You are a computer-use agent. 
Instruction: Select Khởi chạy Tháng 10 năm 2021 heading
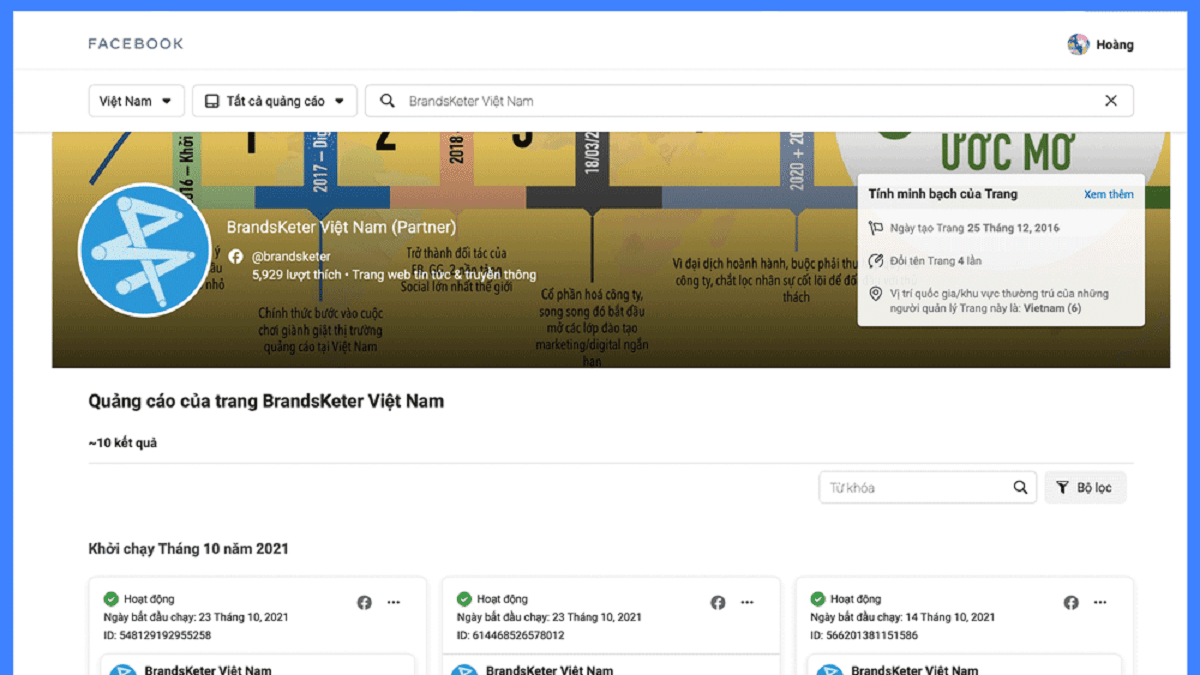(188, 549)
